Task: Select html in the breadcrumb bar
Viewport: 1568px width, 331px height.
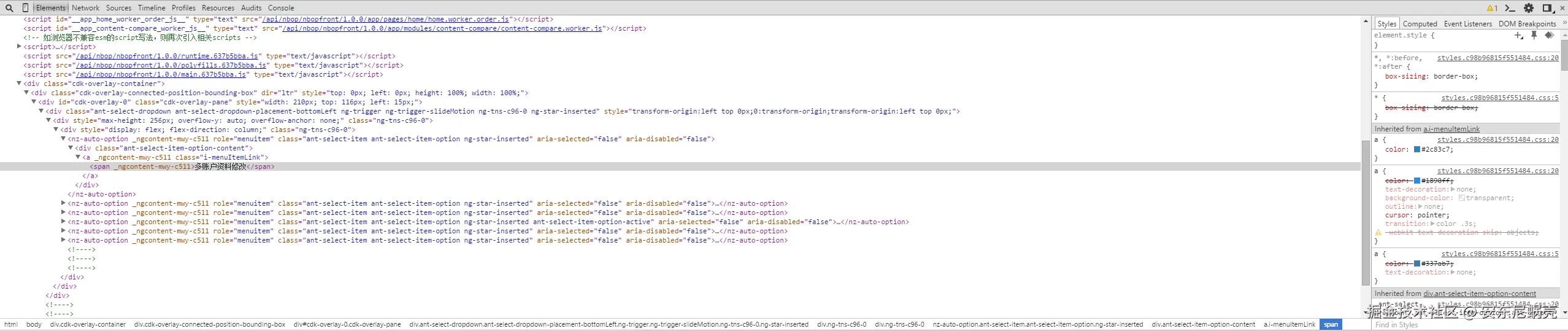Action: 11,324
